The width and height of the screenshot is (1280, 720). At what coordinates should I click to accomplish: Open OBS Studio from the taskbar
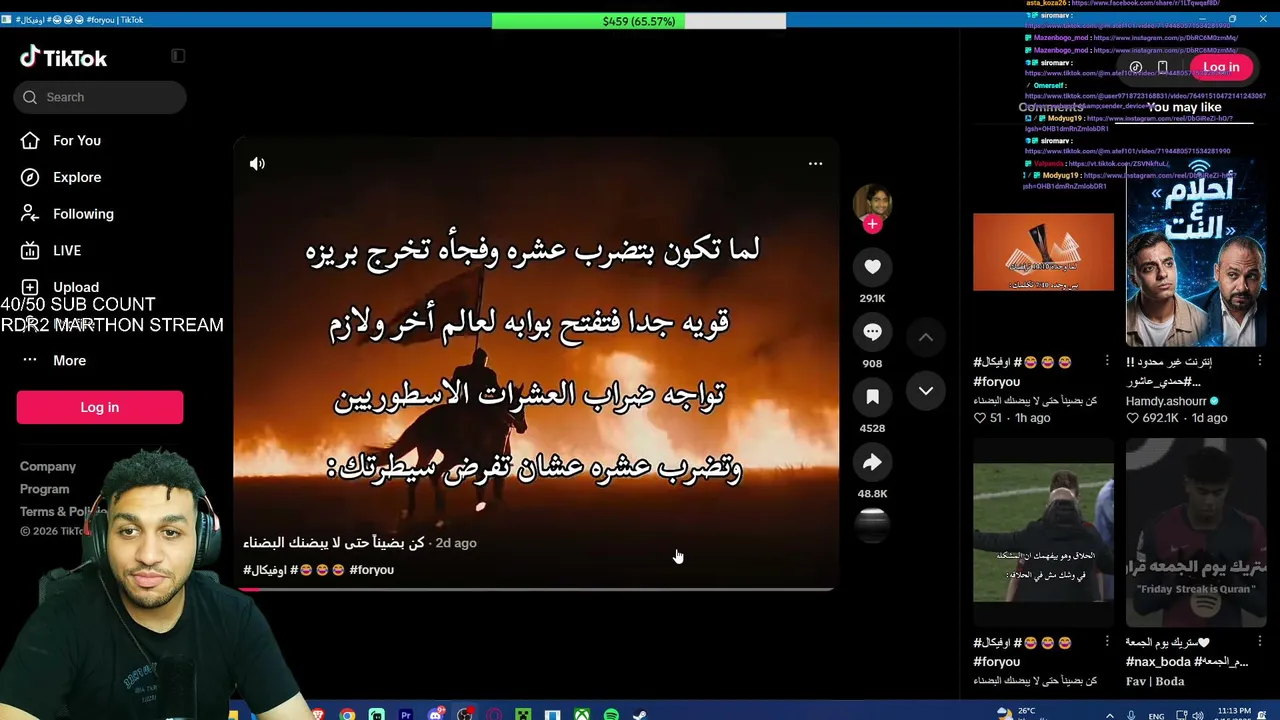465,714
